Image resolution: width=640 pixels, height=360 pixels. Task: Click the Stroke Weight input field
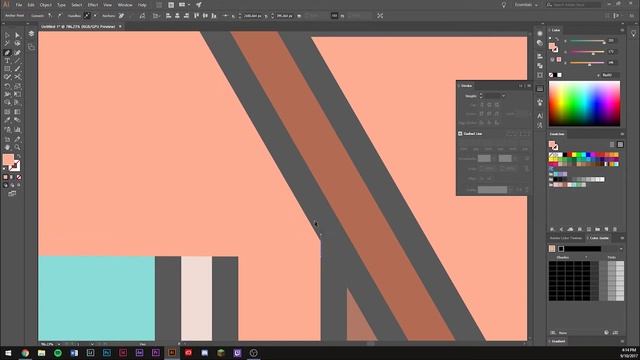click(x=492, y=96)
